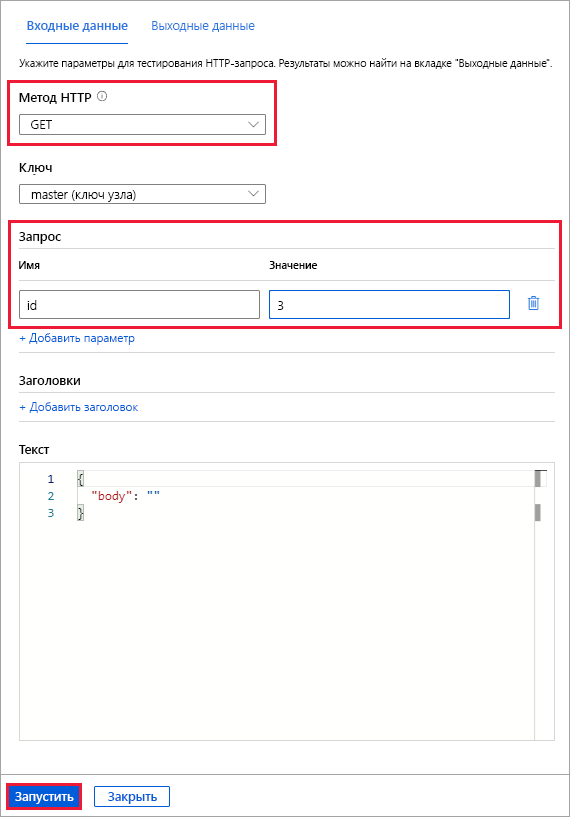Click the Запустить button
The image size is (570, 817).
44,796
